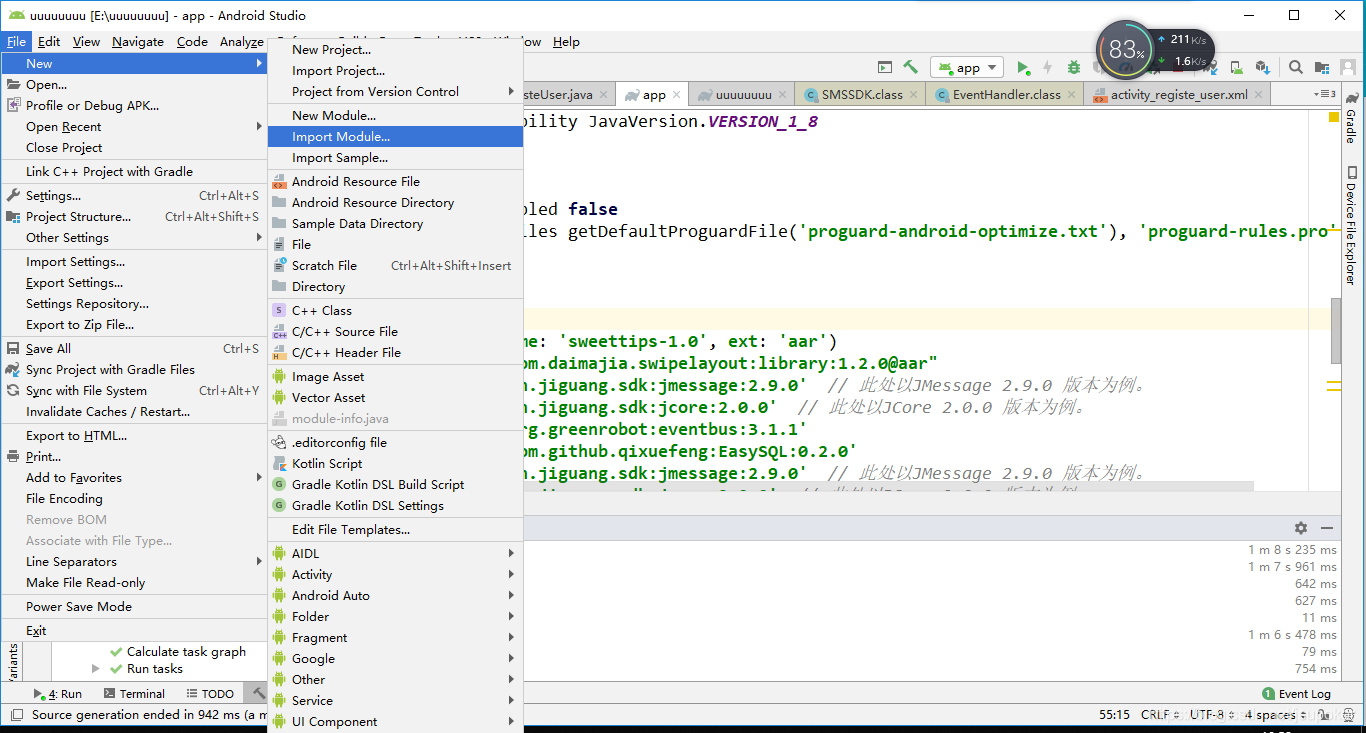Open the TODO tool window tab
Image resolution: width=1366 pixels, height=733 pixels.
[x=210, y=693]
